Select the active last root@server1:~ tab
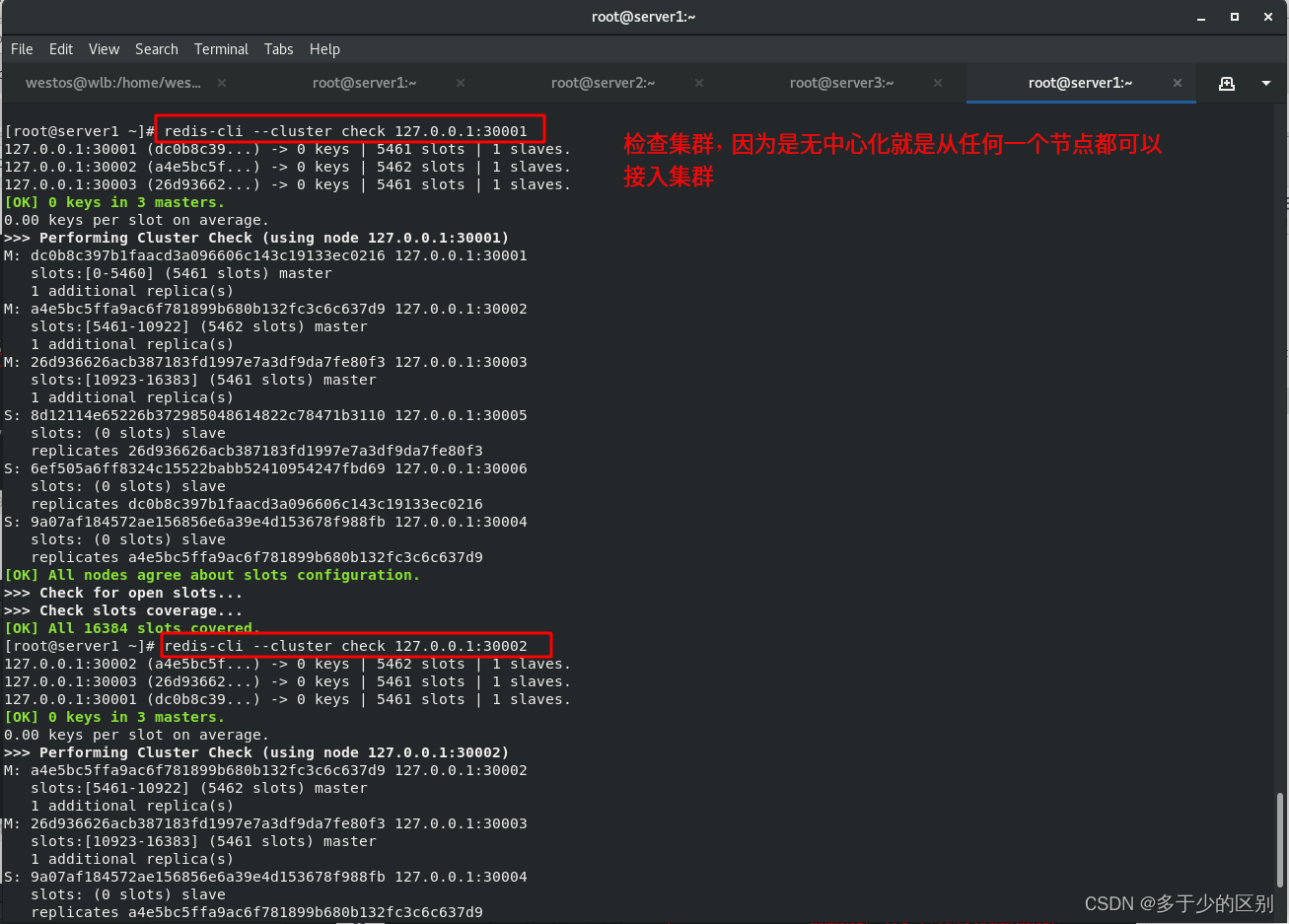 (1080, 83)
